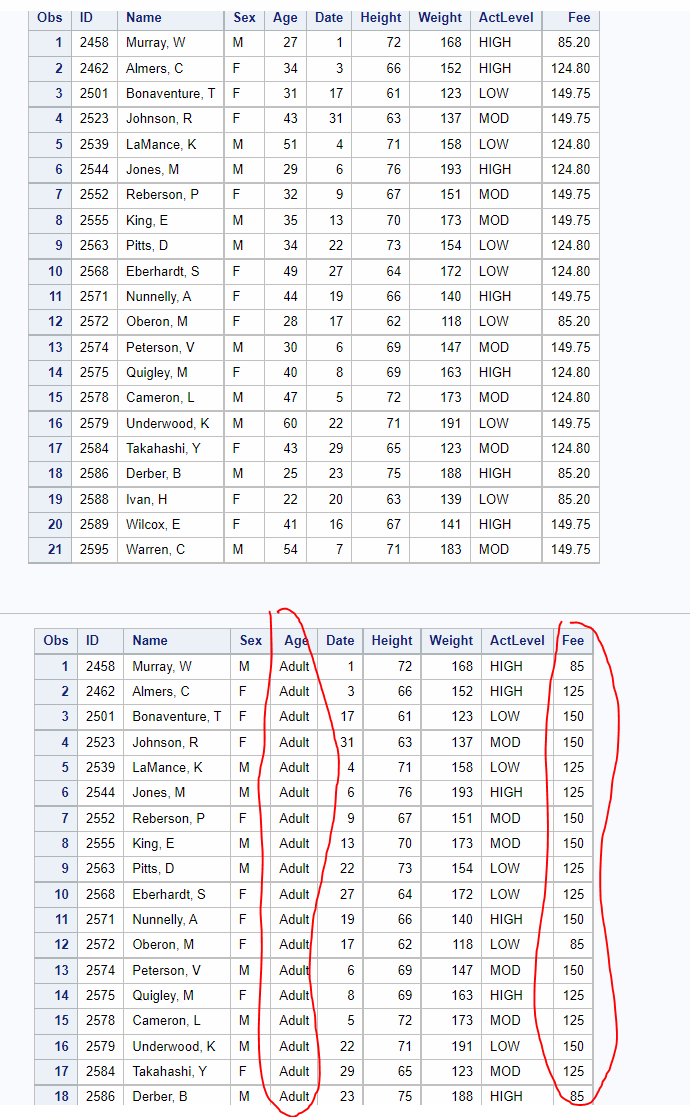Click age 51 in LaMance, K row

[x=290, y=145]
